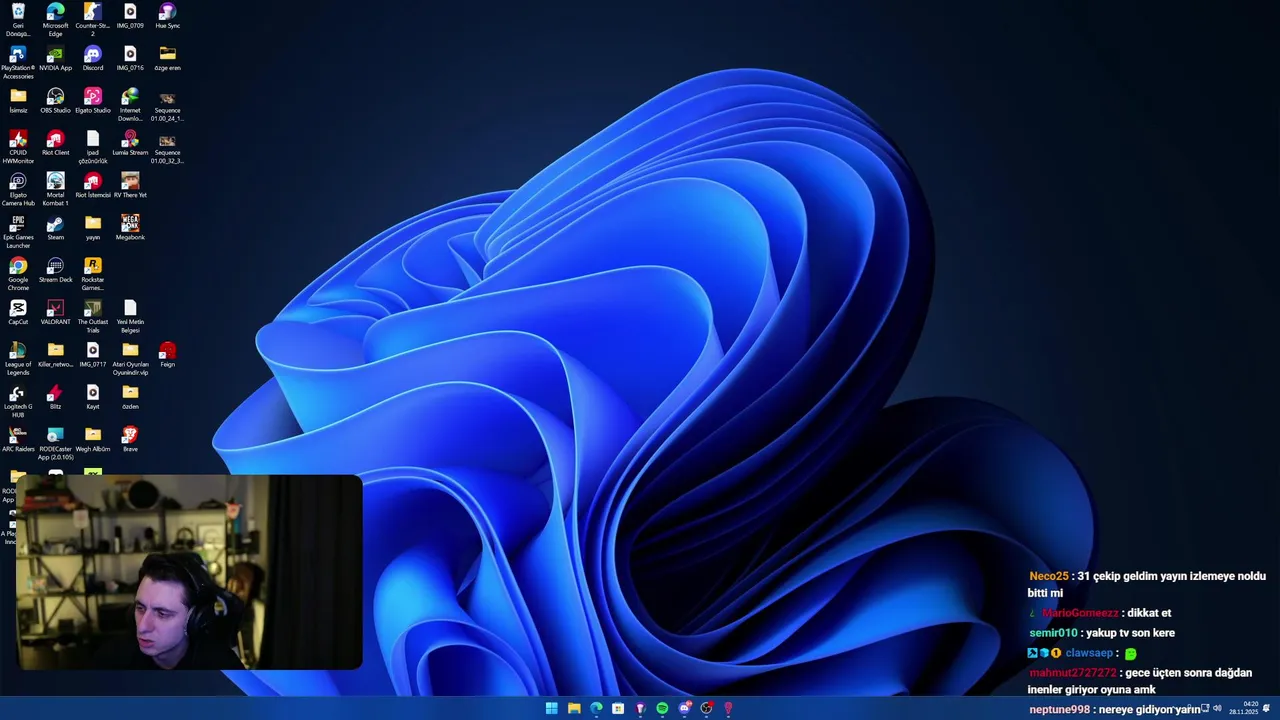Open the volume control in system tray
Screen dimensions: 1280x720
[1217, 708]
